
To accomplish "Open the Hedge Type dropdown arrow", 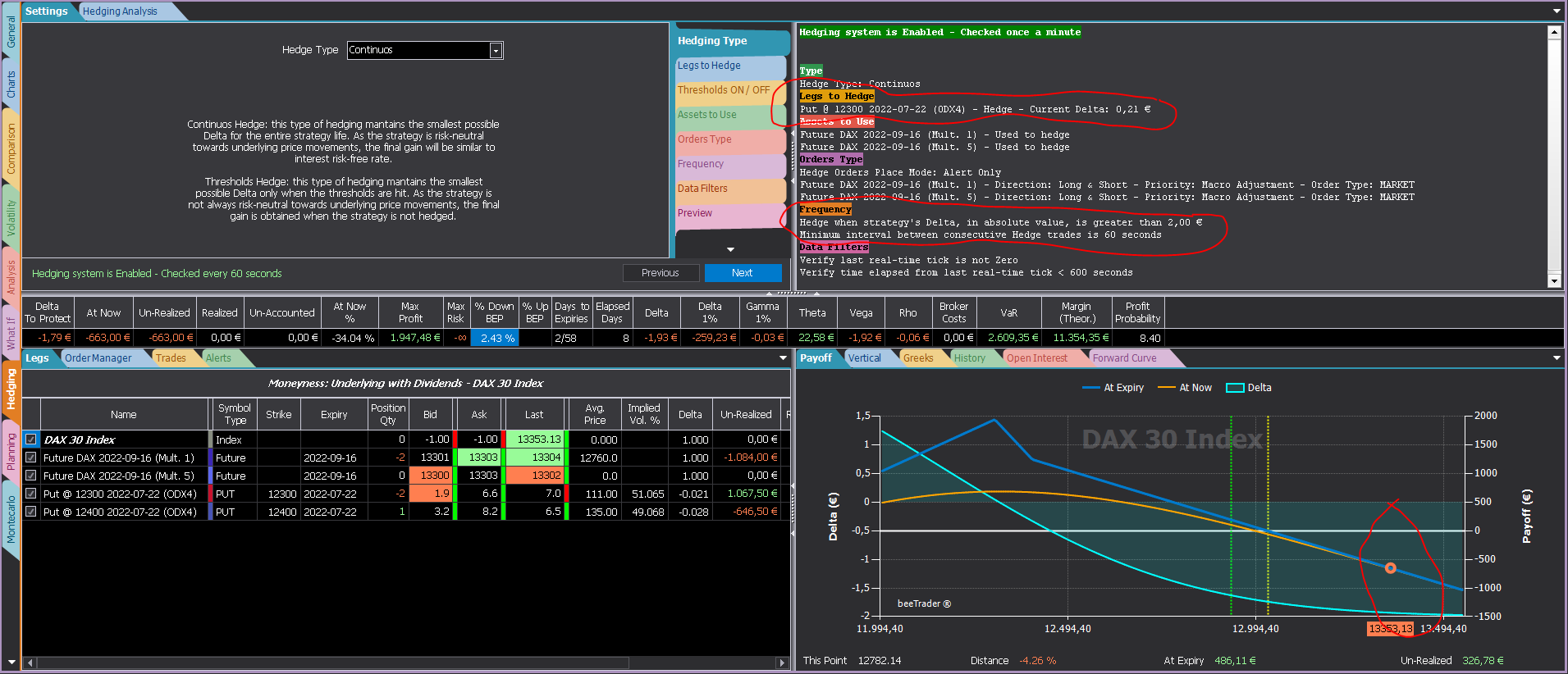I will click(x=496, y=51).
